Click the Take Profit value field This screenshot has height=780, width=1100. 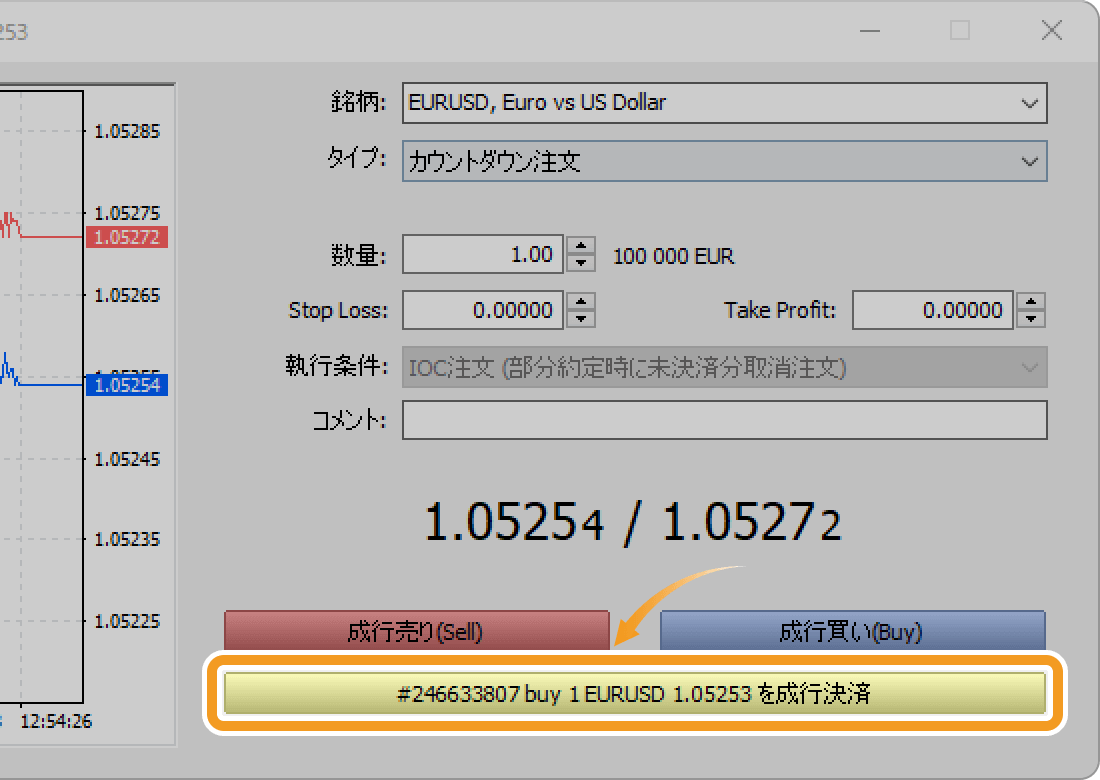point(932,310)
